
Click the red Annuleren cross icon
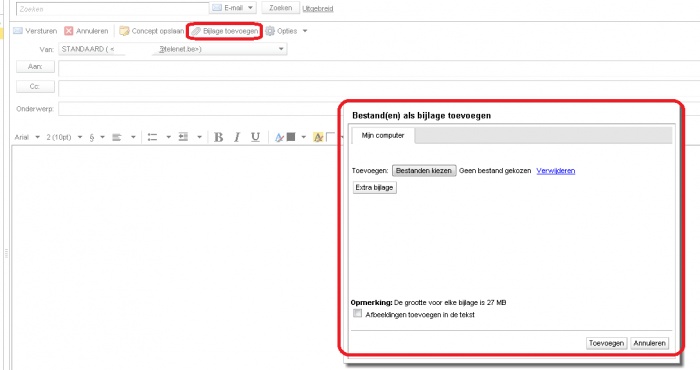pos(68,31)
